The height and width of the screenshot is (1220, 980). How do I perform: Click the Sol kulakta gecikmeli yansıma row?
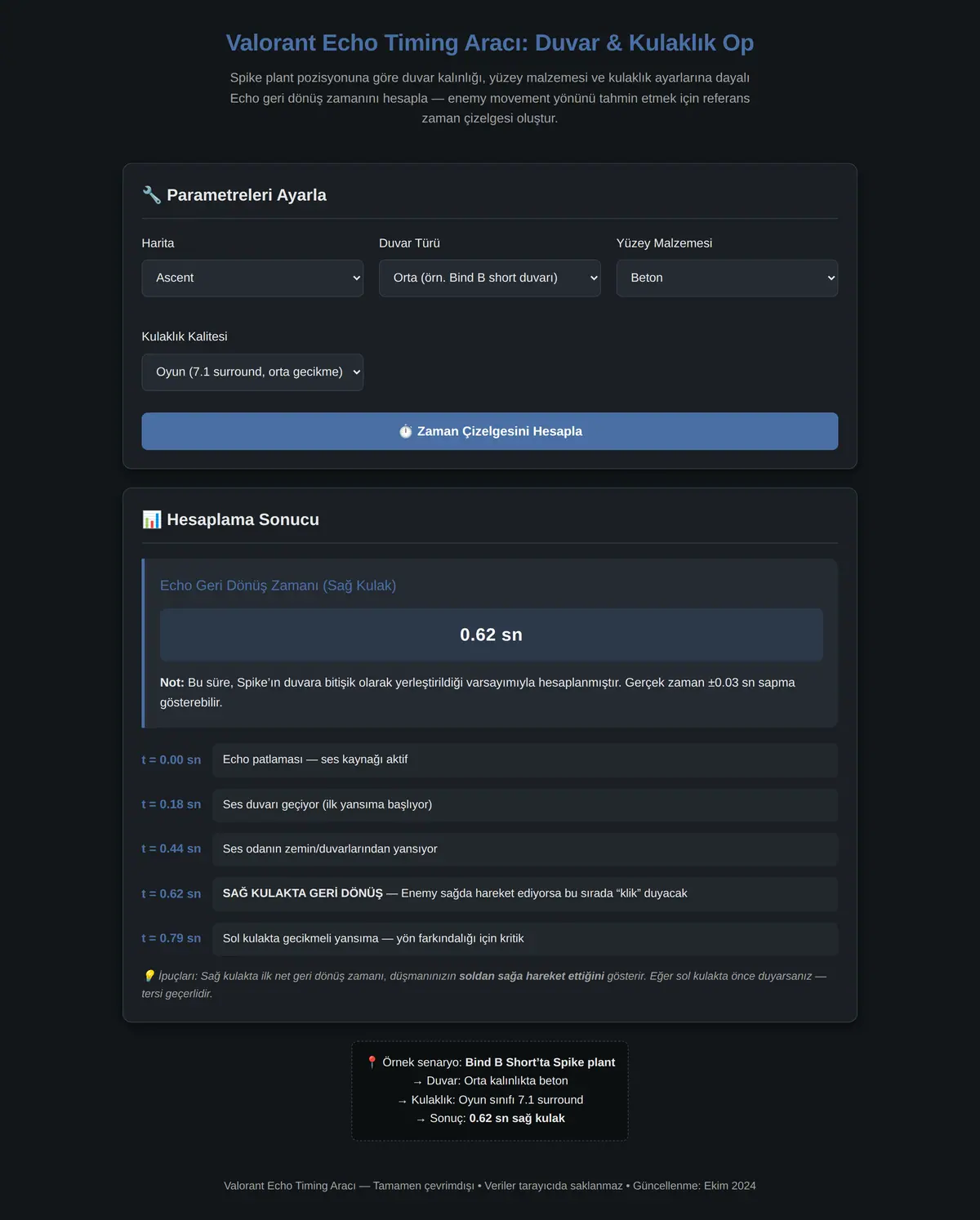point(525,938)
